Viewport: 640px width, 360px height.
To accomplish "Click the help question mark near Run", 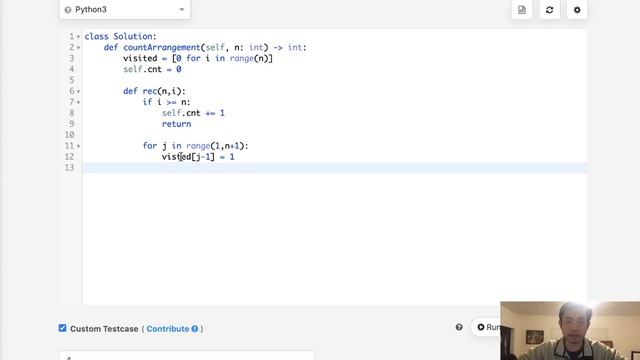I will (x=459, y=327).
